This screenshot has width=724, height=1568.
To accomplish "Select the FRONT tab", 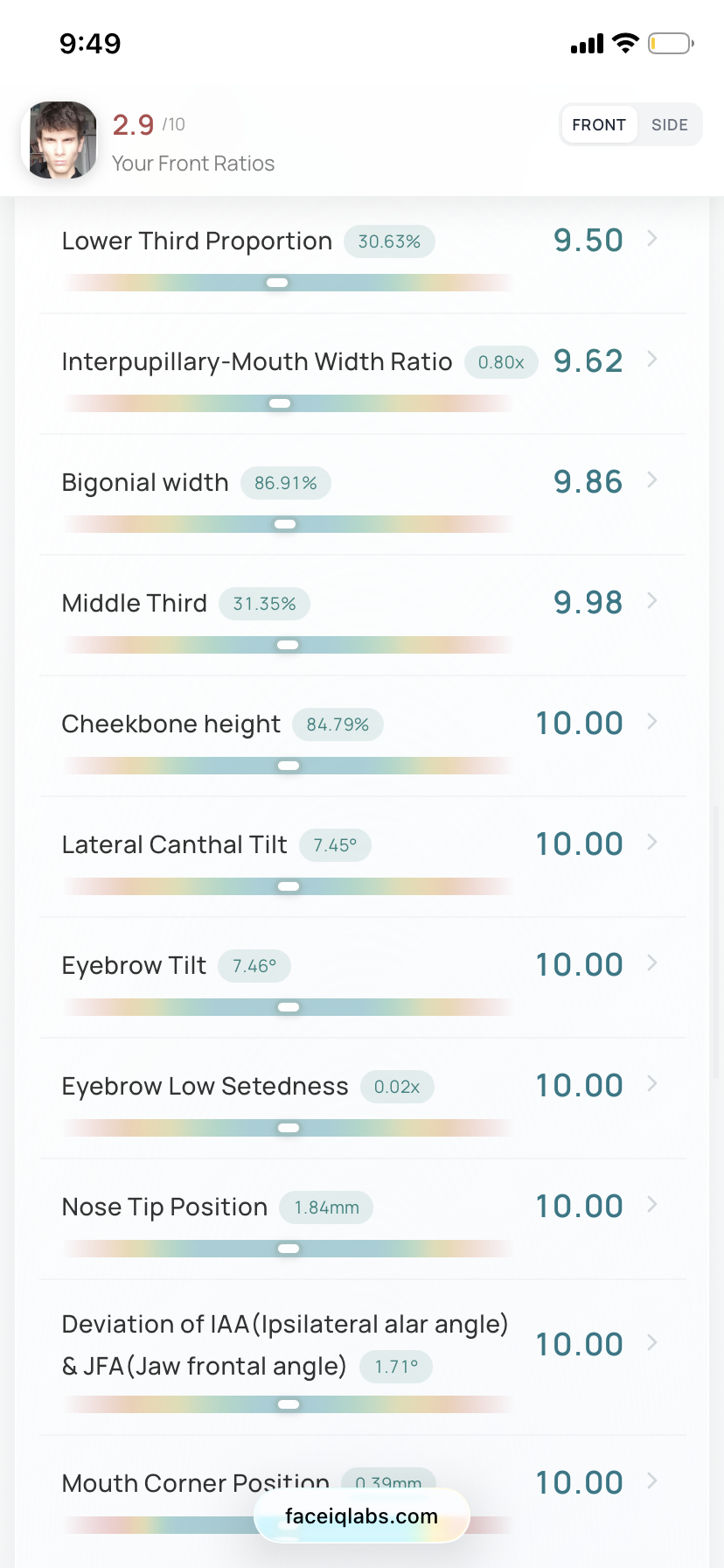I will pyautogui.click(x=599, y=125).
